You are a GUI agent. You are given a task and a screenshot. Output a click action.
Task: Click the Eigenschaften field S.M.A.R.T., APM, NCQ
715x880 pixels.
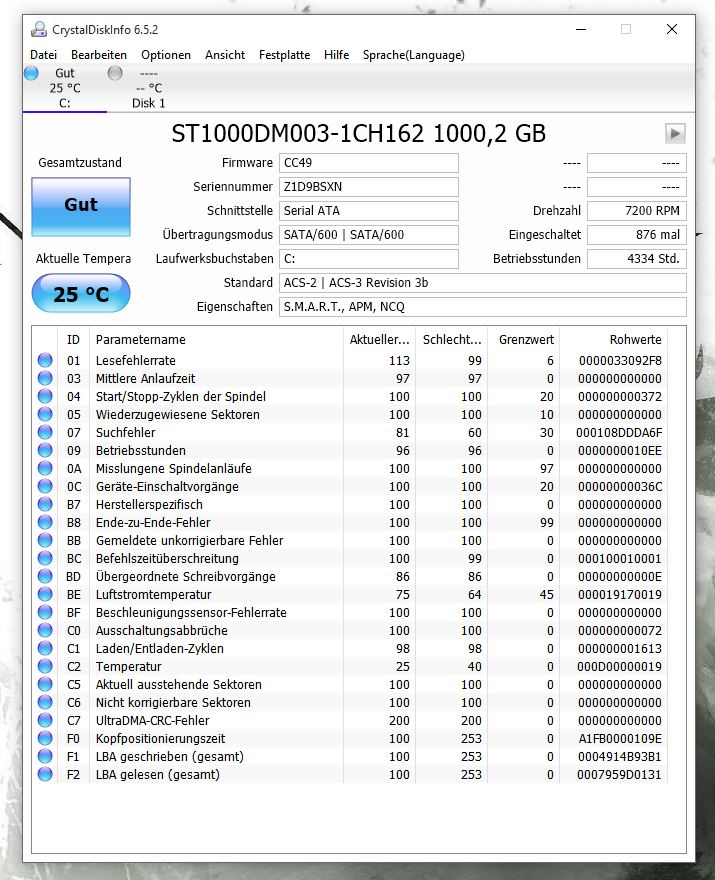click(483, 307)
